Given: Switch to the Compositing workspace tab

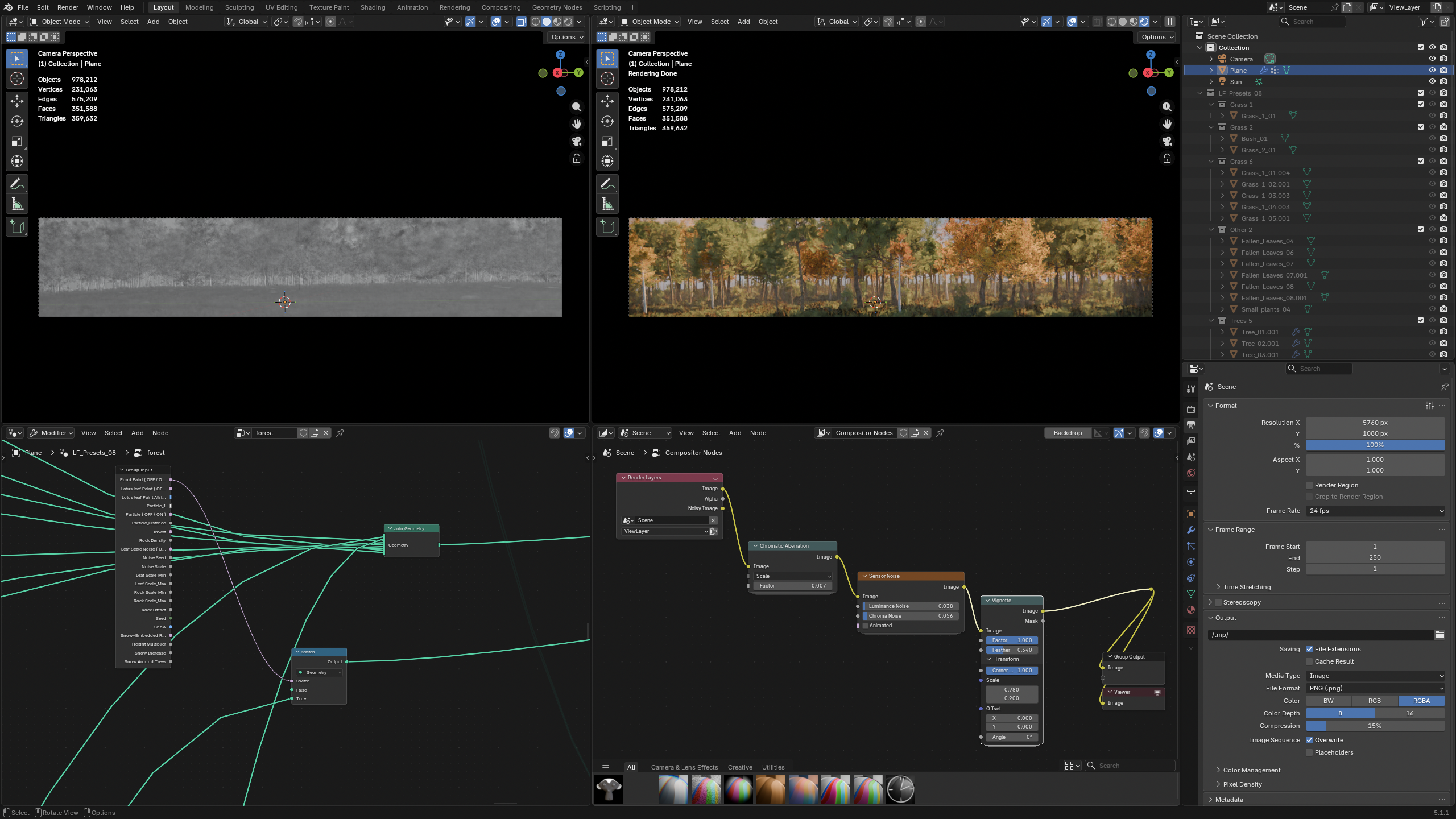Looking at the screenshot, I should click(500, 7).
